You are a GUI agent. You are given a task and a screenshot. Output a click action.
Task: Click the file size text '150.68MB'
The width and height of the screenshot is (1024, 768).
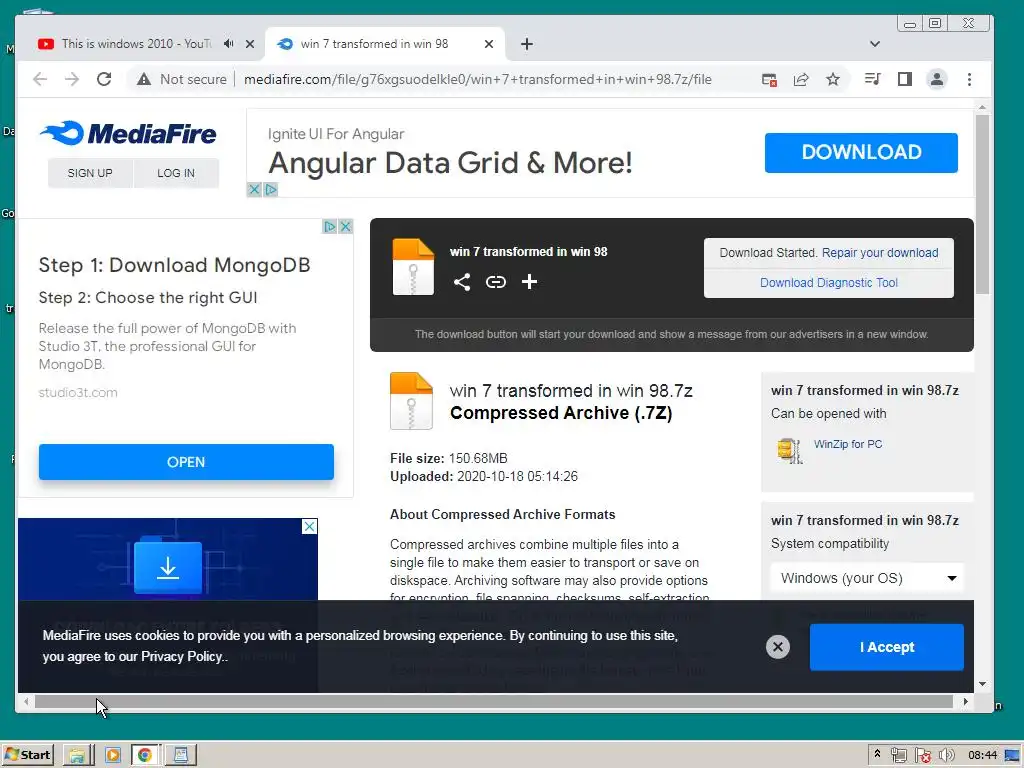pos(478,458)
